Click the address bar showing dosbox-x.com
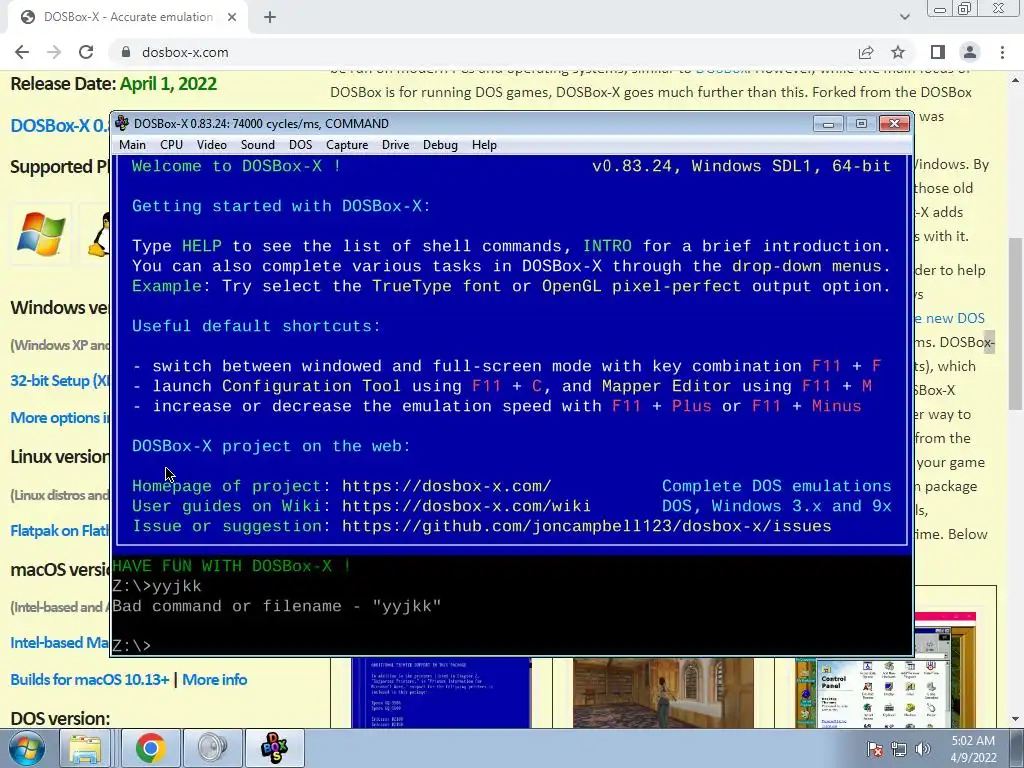Image resolution: width=1024 pixels, height=768 pixels. (483, 52)
